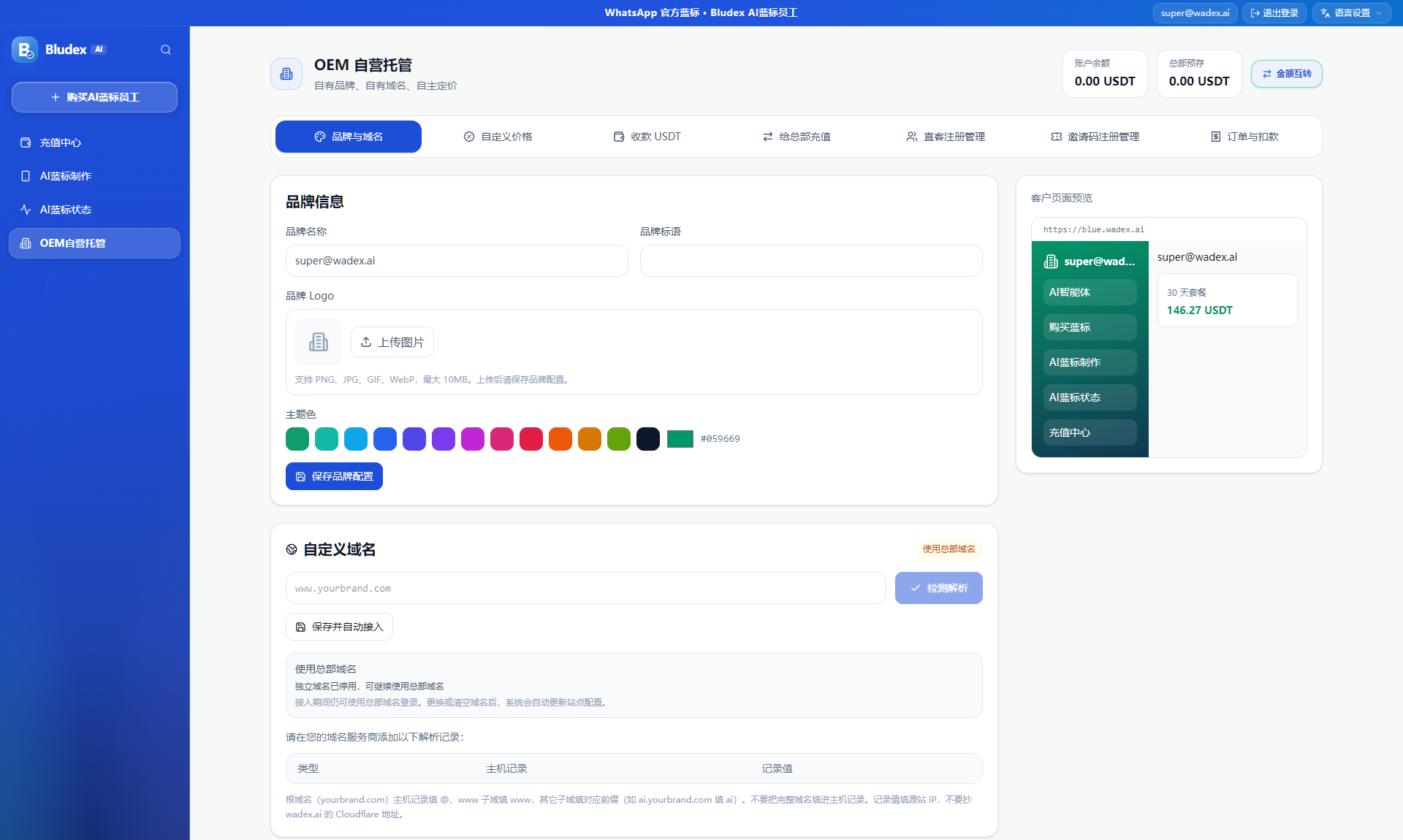Viewport: 1403px width, 840px height.
Task: Click the 30 天套餐 price card
Action: (1228, 300)
